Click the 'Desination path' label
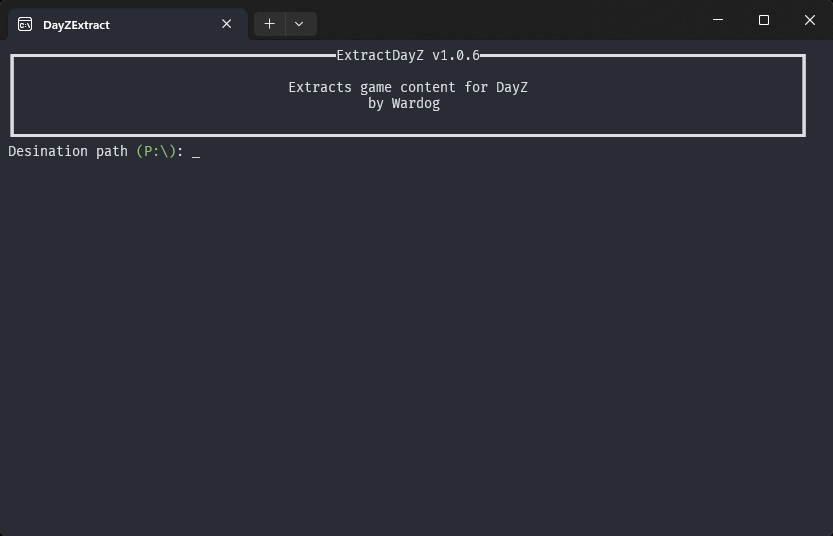Viewport: 833px width, 536px height. 68,151
